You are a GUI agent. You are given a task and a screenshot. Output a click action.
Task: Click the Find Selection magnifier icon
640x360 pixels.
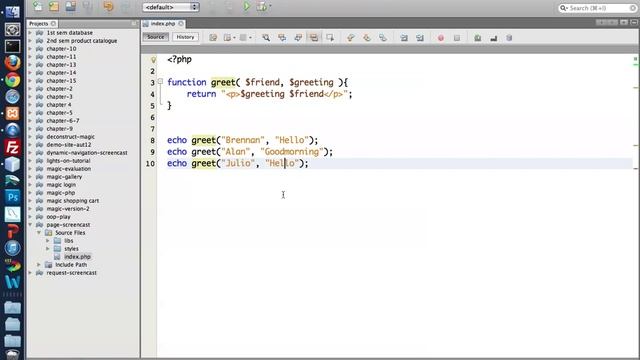266,38
